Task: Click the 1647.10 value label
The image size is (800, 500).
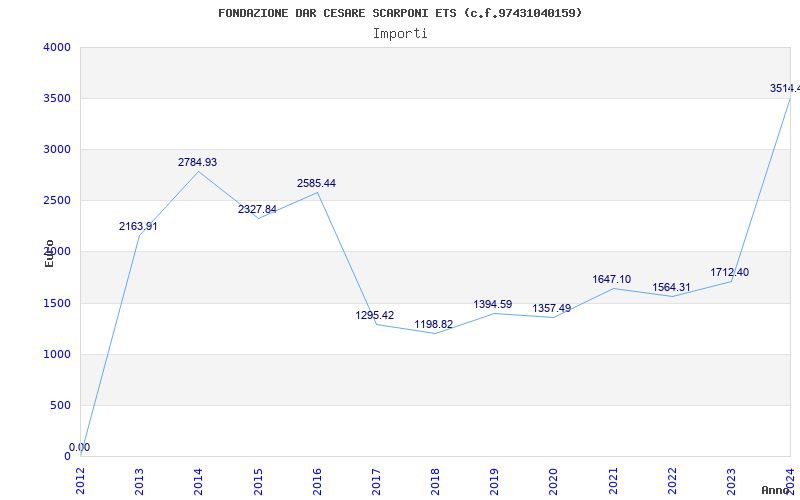Action: tap(611, 279)
